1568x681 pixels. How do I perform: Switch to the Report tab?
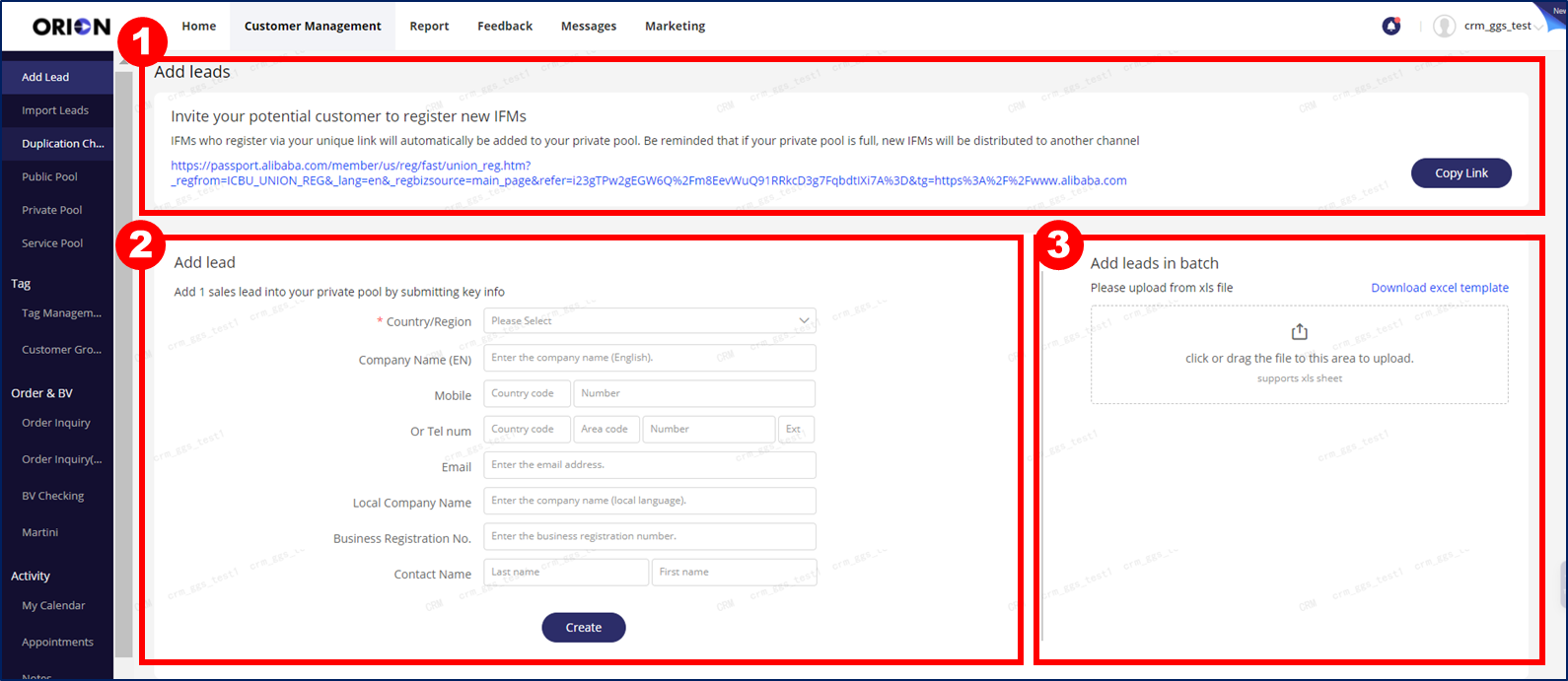point(429,27)
